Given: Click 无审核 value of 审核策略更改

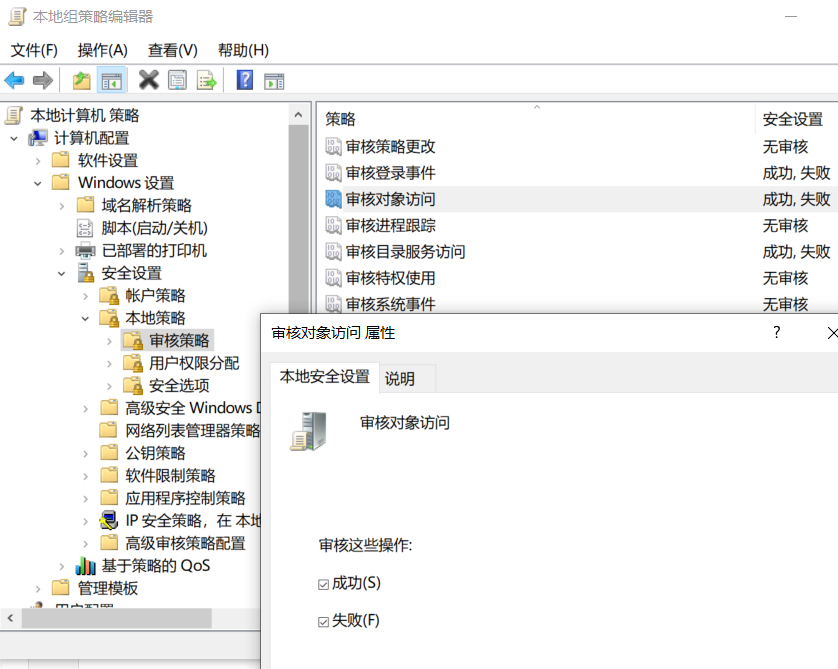Looking at the screenshot, I should 785,146.
